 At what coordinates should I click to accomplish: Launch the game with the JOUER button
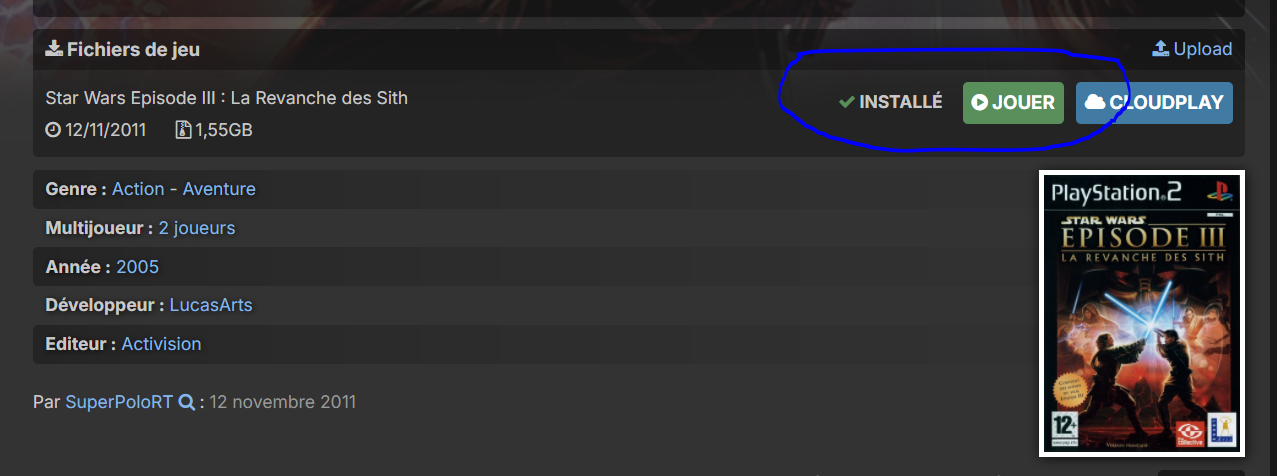click(1013, 103)
